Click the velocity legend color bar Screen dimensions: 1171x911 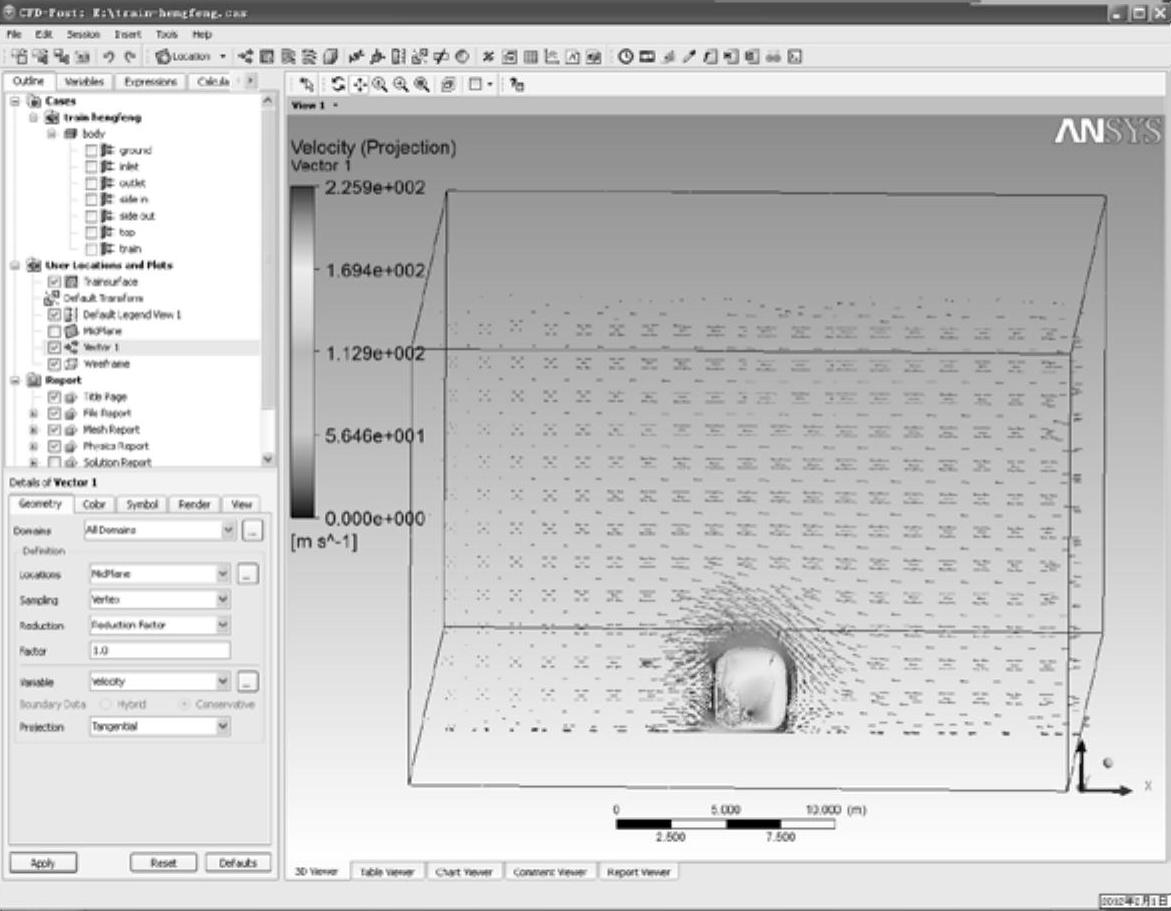coord(301,352)
